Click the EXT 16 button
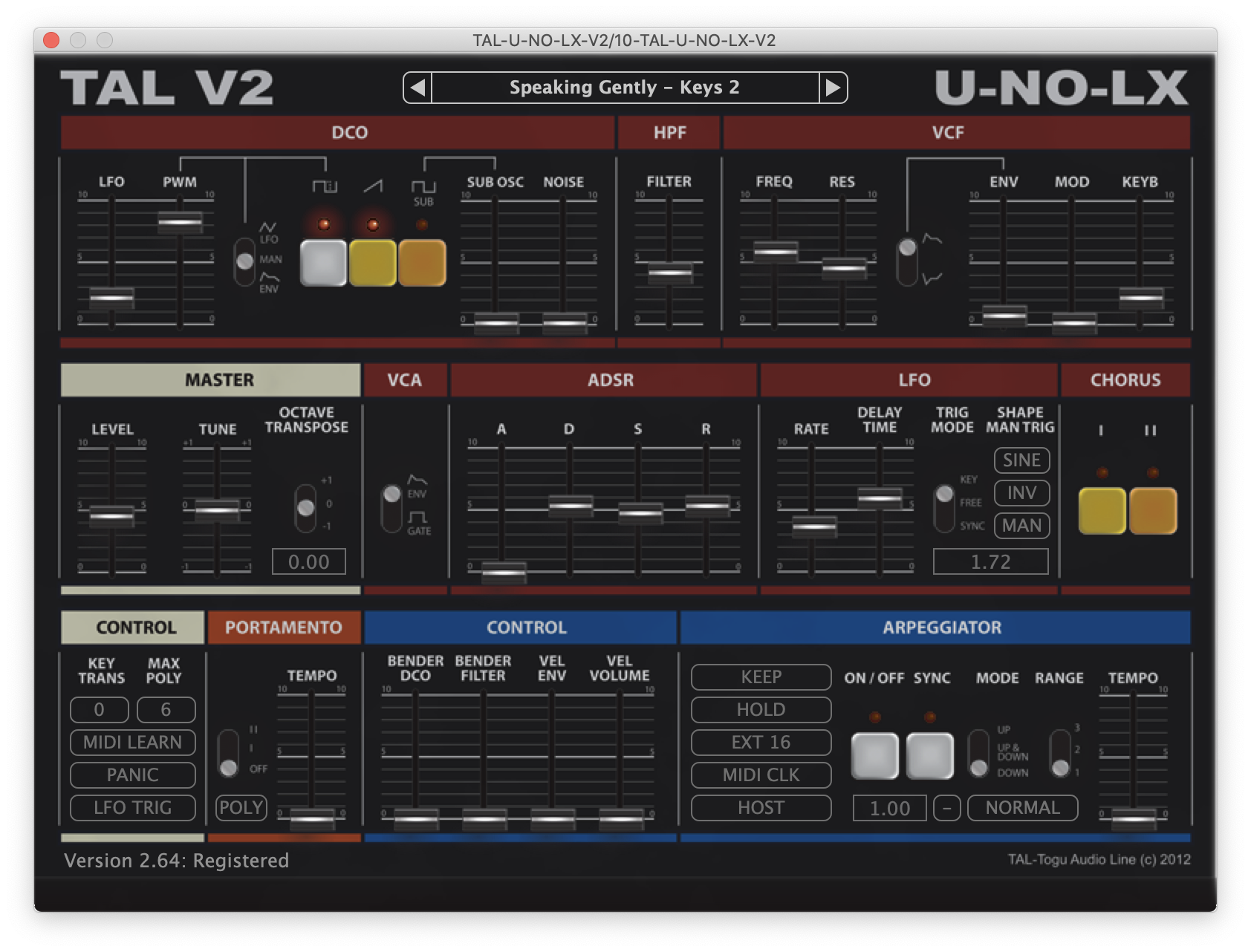 point(761,743)
